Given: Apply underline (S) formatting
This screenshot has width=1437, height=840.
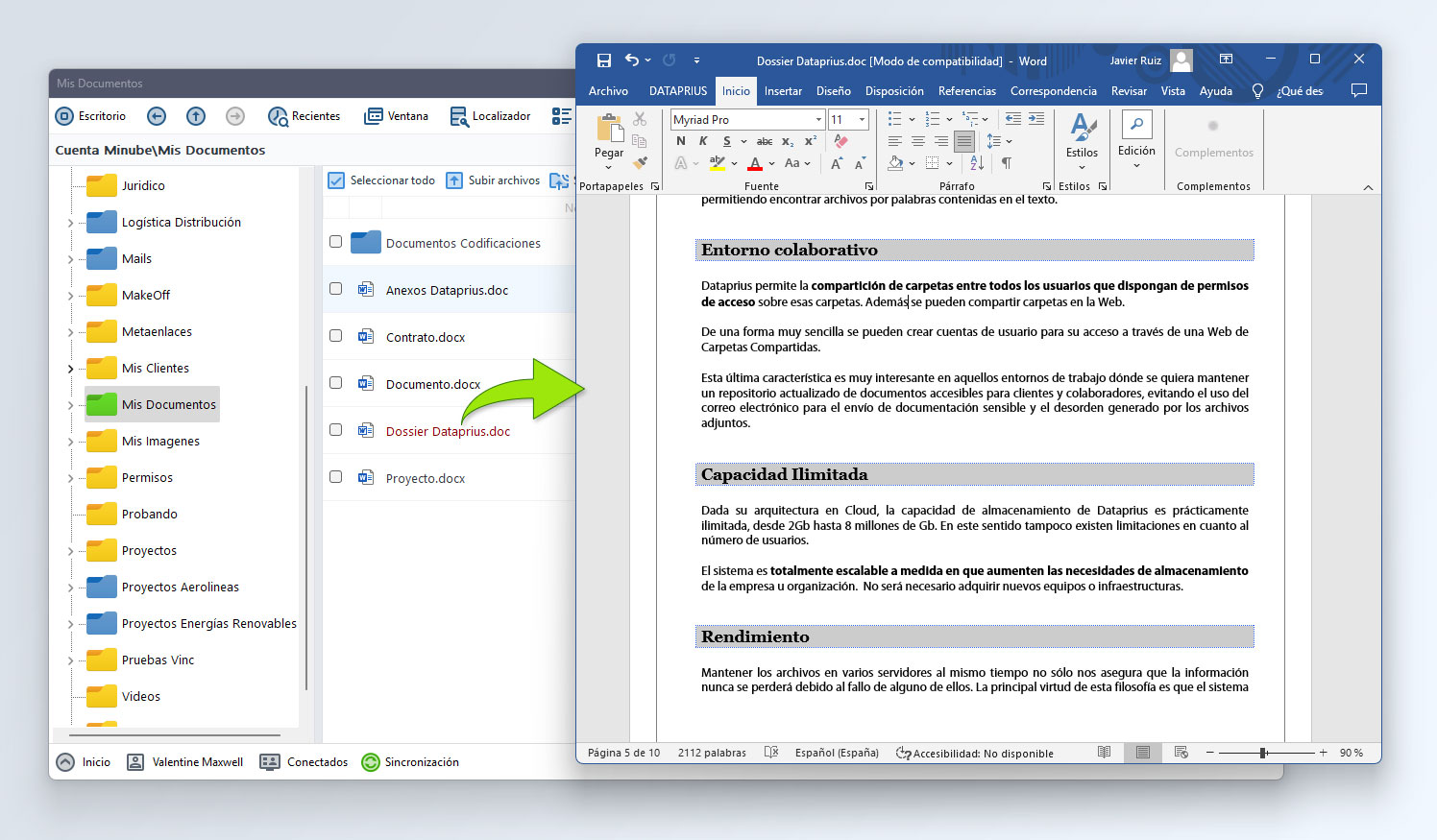Looking at the screenshot, I should [x=726, y=141].
